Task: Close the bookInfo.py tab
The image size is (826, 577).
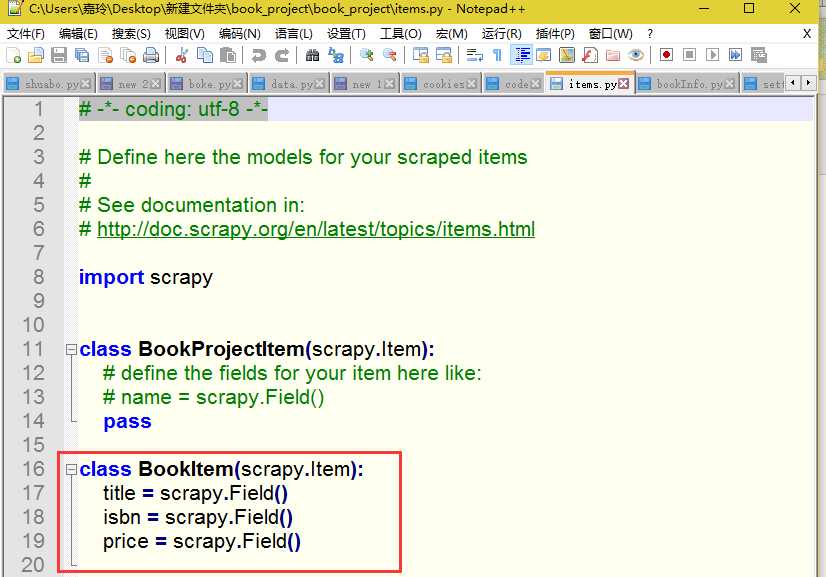Action: [730, 84]
